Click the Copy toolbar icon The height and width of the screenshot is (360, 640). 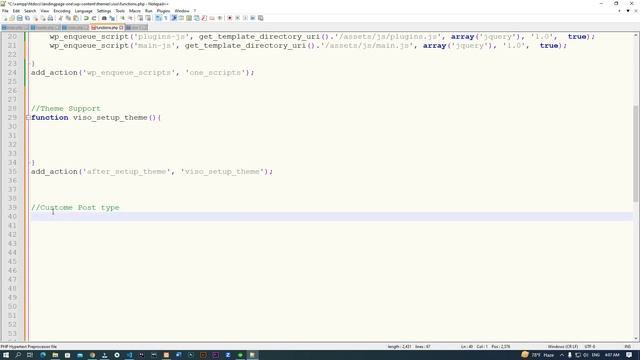tap(68, 18)
